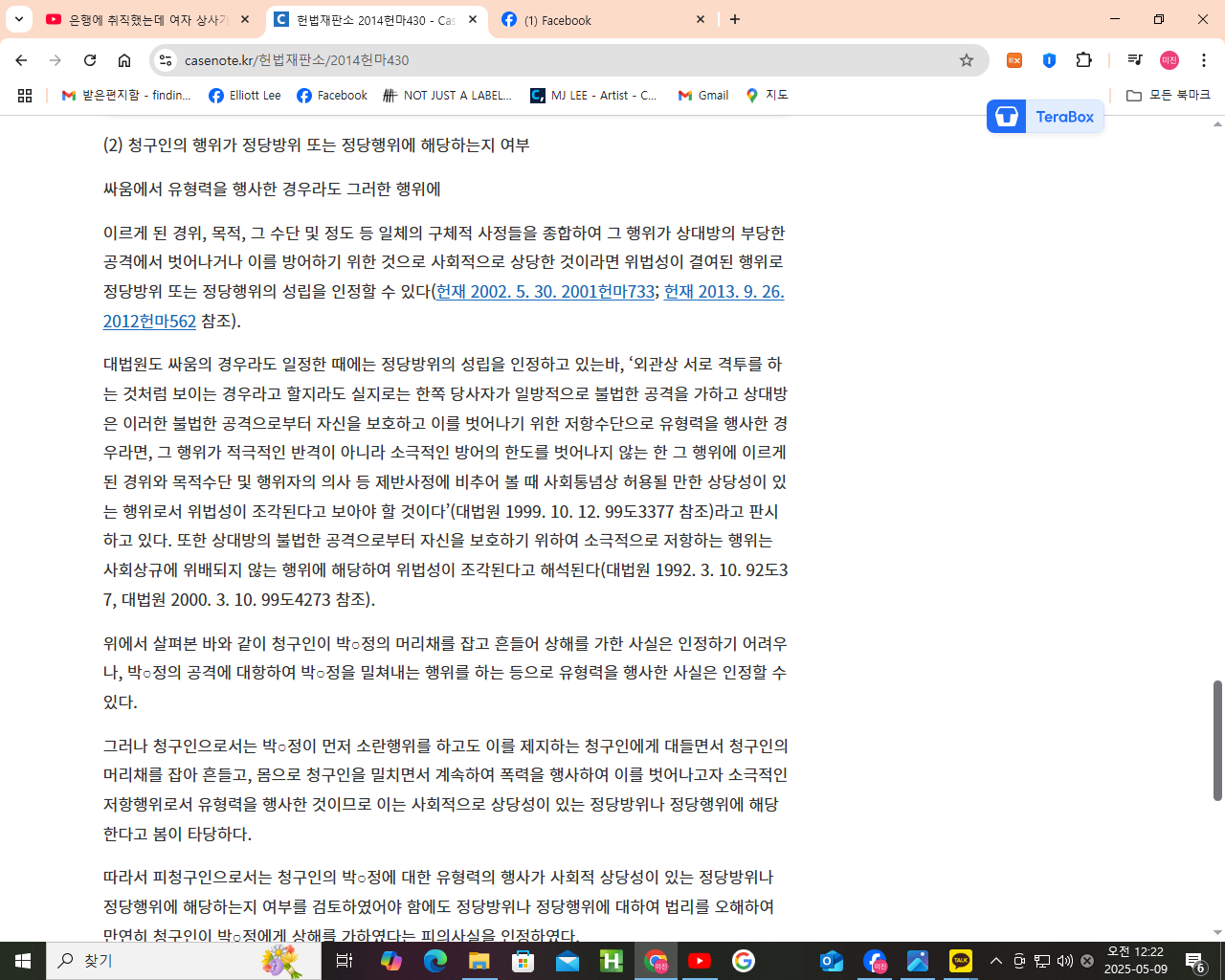Open the Elliott Lee bookmark
1225x980 pixels.
245,96
